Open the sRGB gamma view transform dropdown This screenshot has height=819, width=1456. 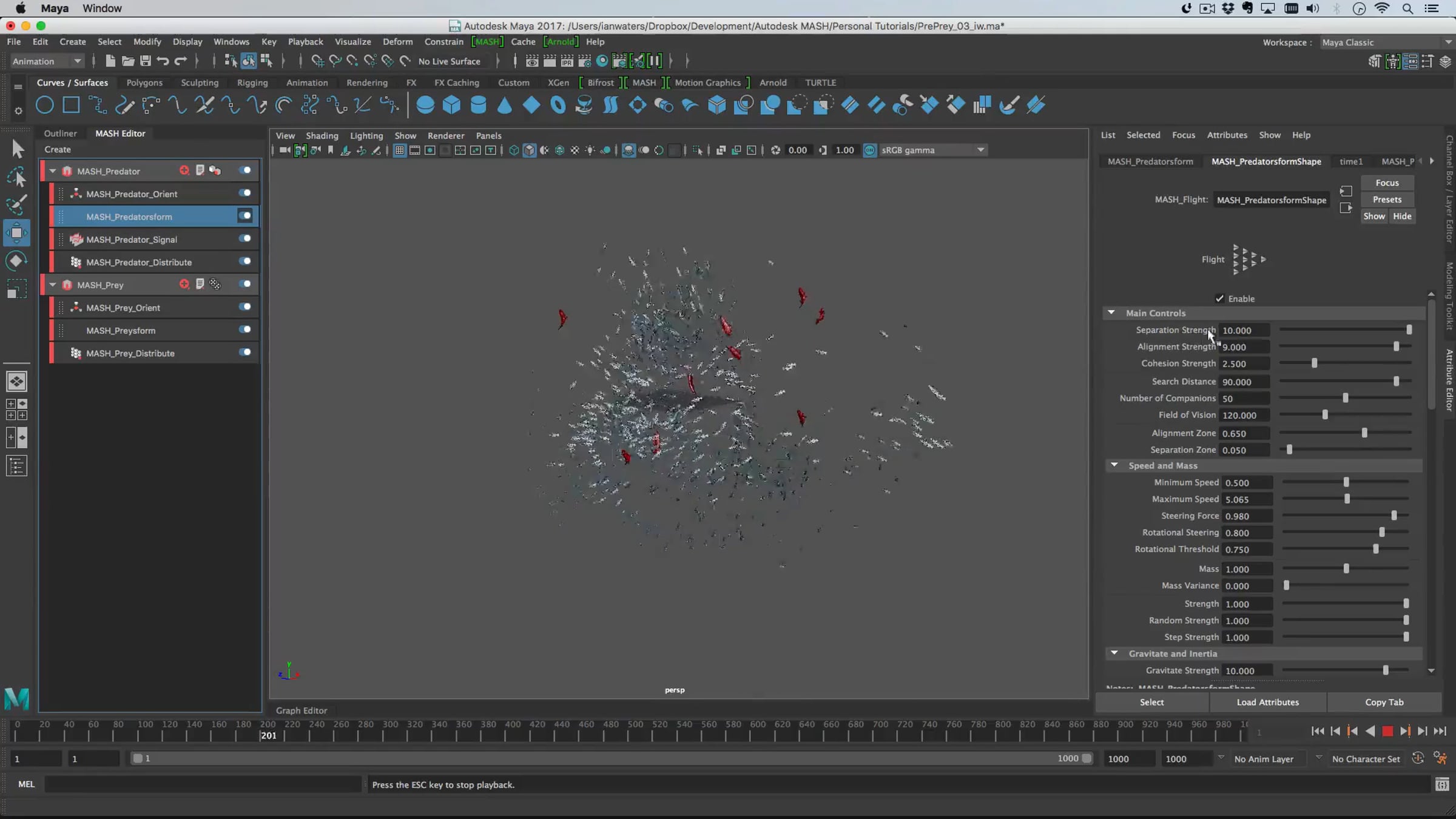coord(932,150)
